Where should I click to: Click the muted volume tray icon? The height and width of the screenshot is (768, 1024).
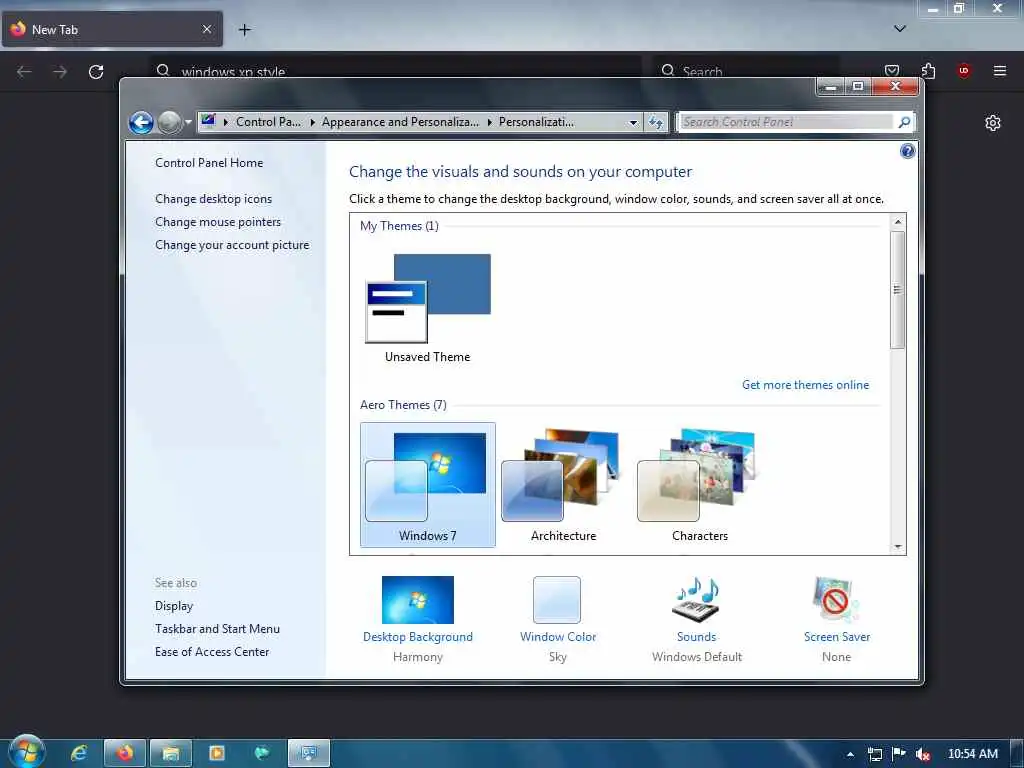coord(923,754)
